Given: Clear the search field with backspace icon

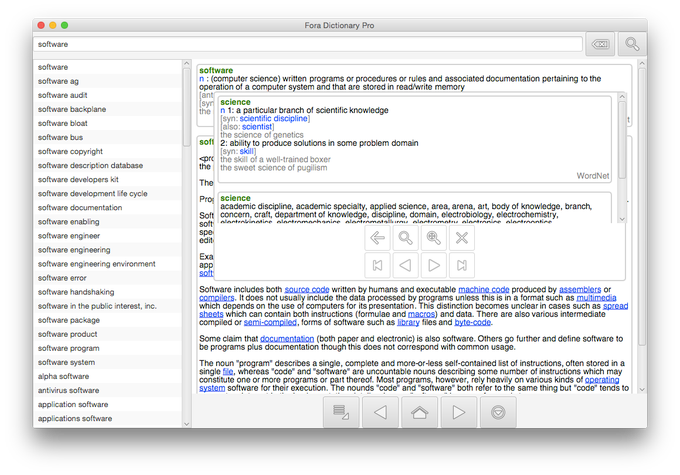Looking at the screenshot, I should point(600,44).
